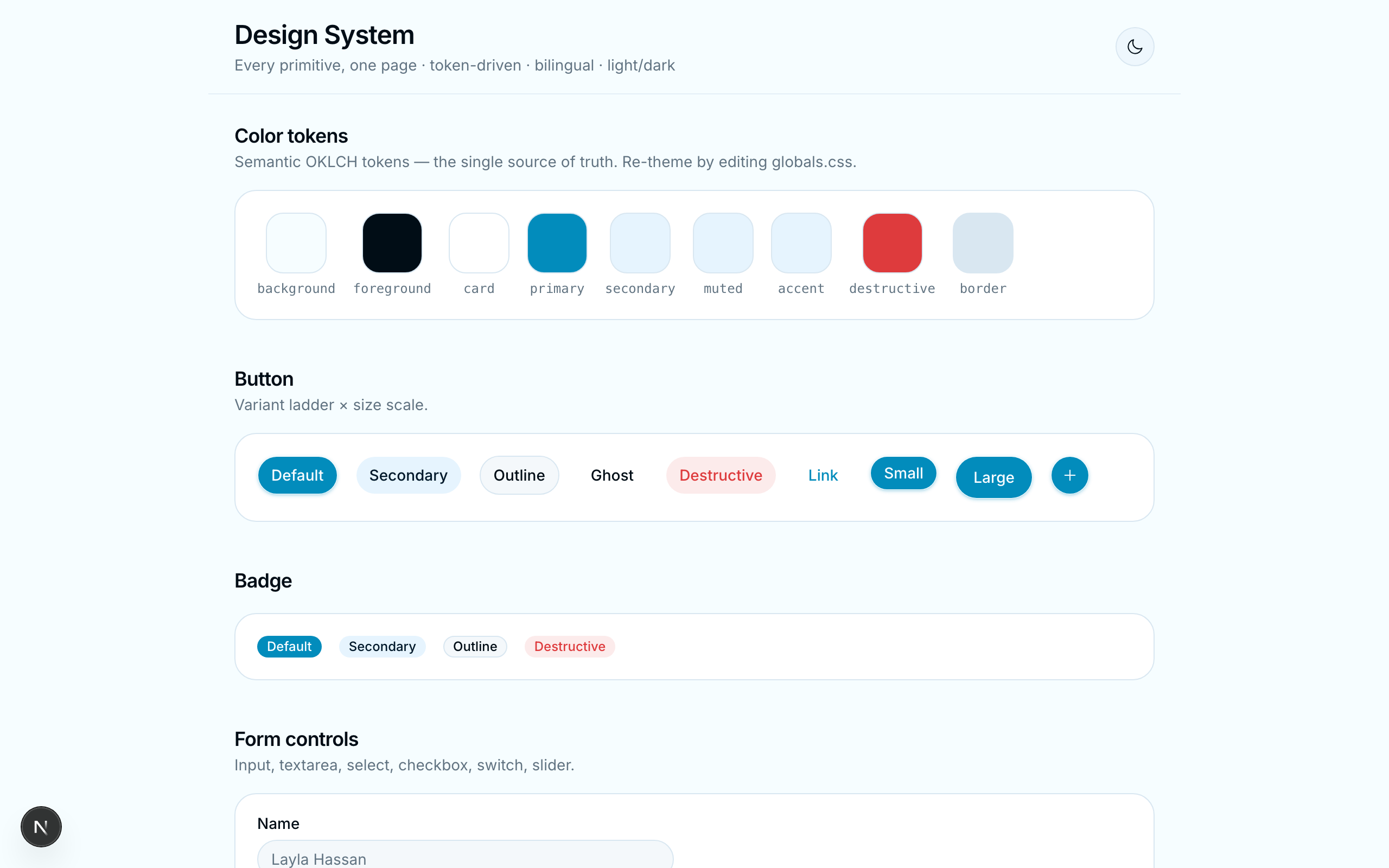Click the Form controls section heading
1389x868 pixels.
296,739
